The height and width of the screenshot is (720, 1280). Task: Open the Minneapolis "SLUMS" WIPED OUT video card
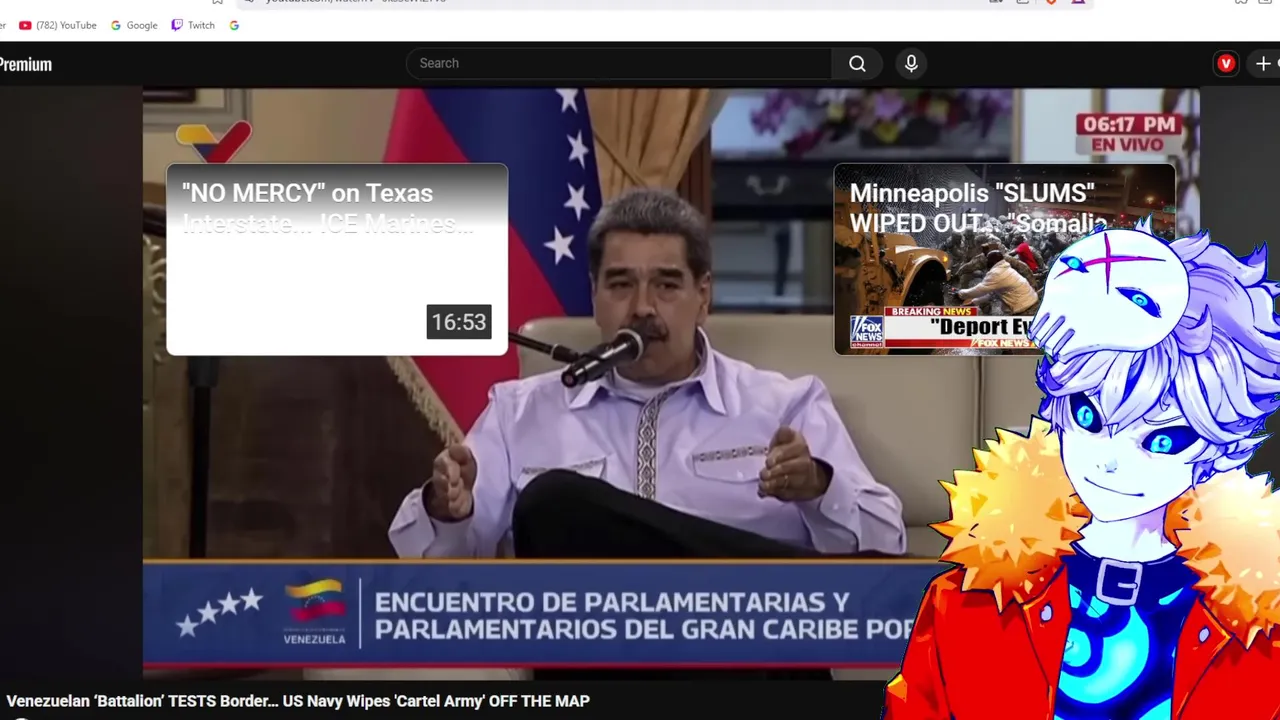point(1004,259)
